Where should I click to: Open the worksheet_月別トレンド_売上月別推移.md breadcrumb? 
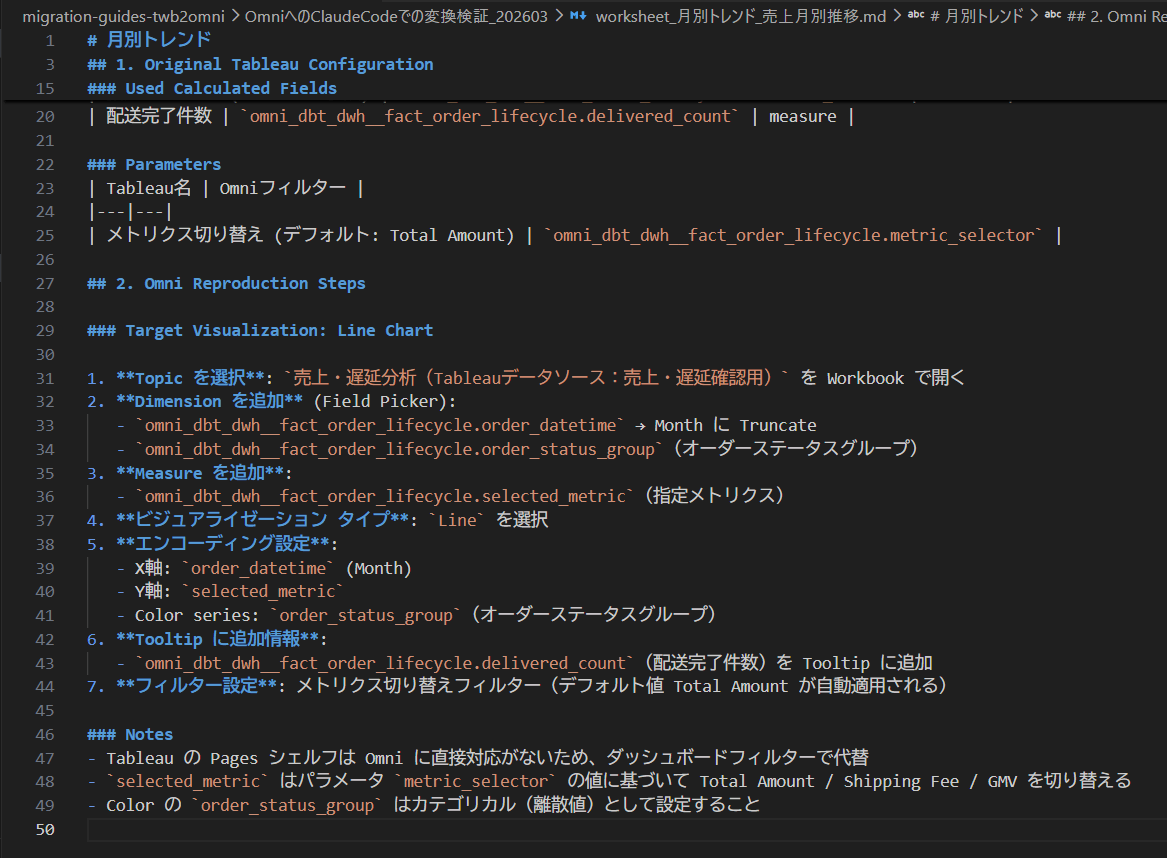(741, 16)
